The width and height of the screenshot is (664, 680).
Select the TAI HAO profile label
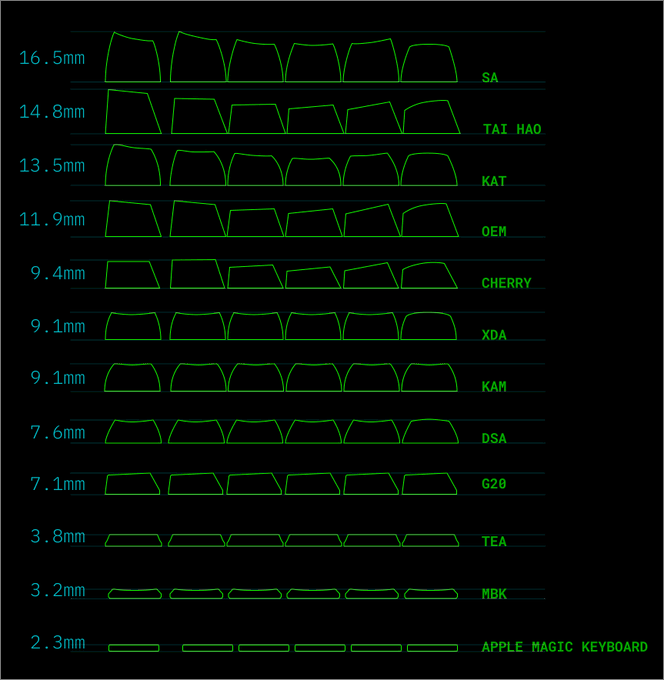pos(512,129)
